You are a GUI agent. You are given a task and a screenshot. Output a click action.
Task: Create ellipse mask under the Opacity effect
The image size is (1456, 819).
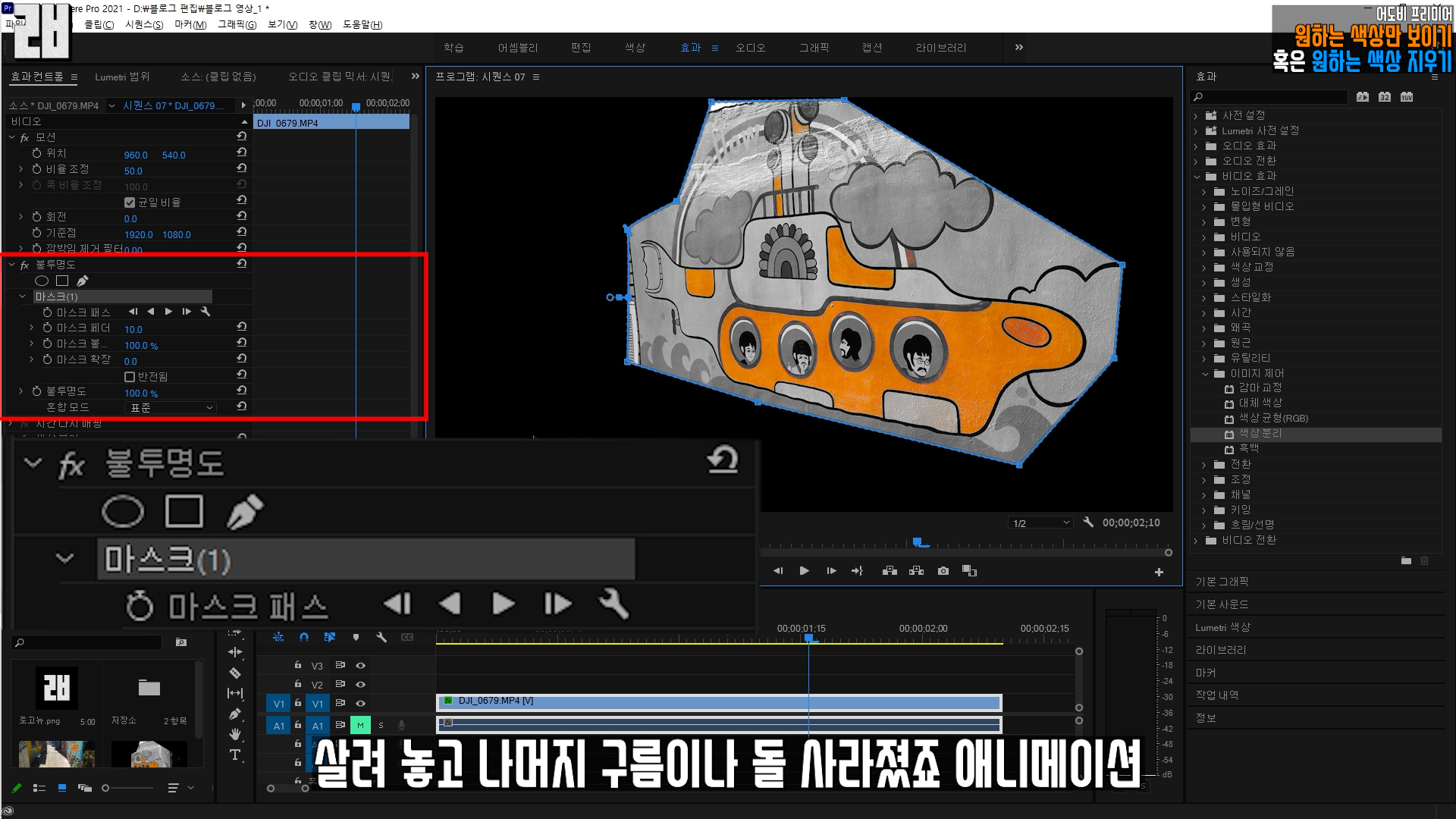coord(42,281)
